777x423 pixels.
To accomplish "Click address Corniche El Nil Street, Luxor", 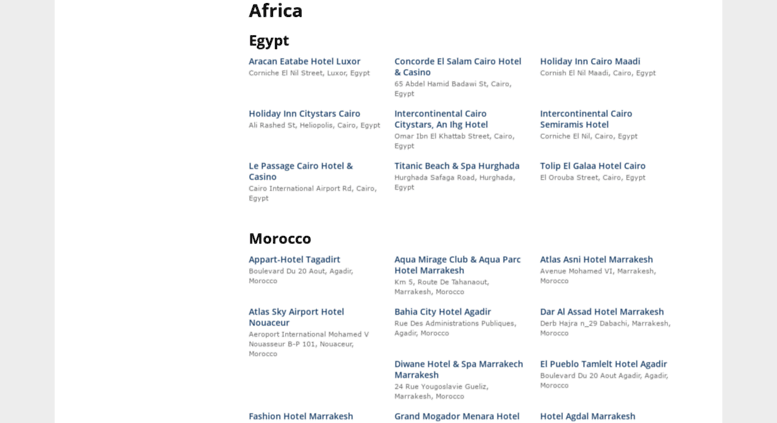I will 309,73.
